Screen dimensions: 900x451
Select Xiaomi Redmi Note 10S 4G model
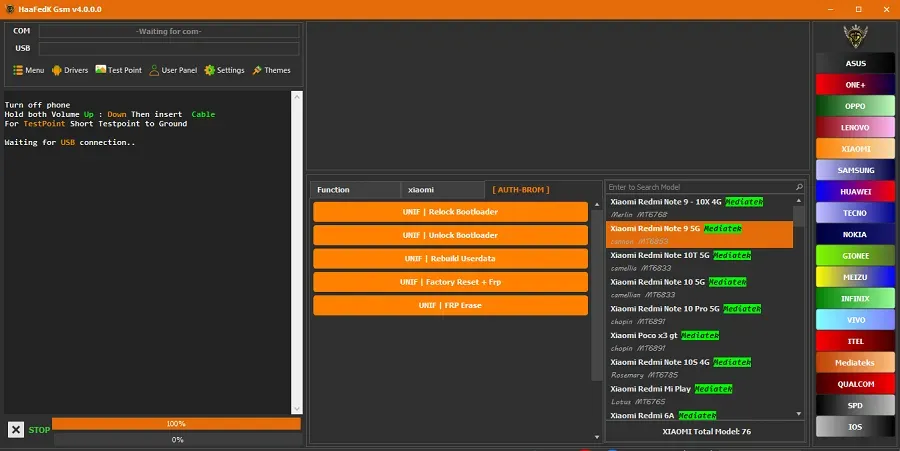(699, 368)
